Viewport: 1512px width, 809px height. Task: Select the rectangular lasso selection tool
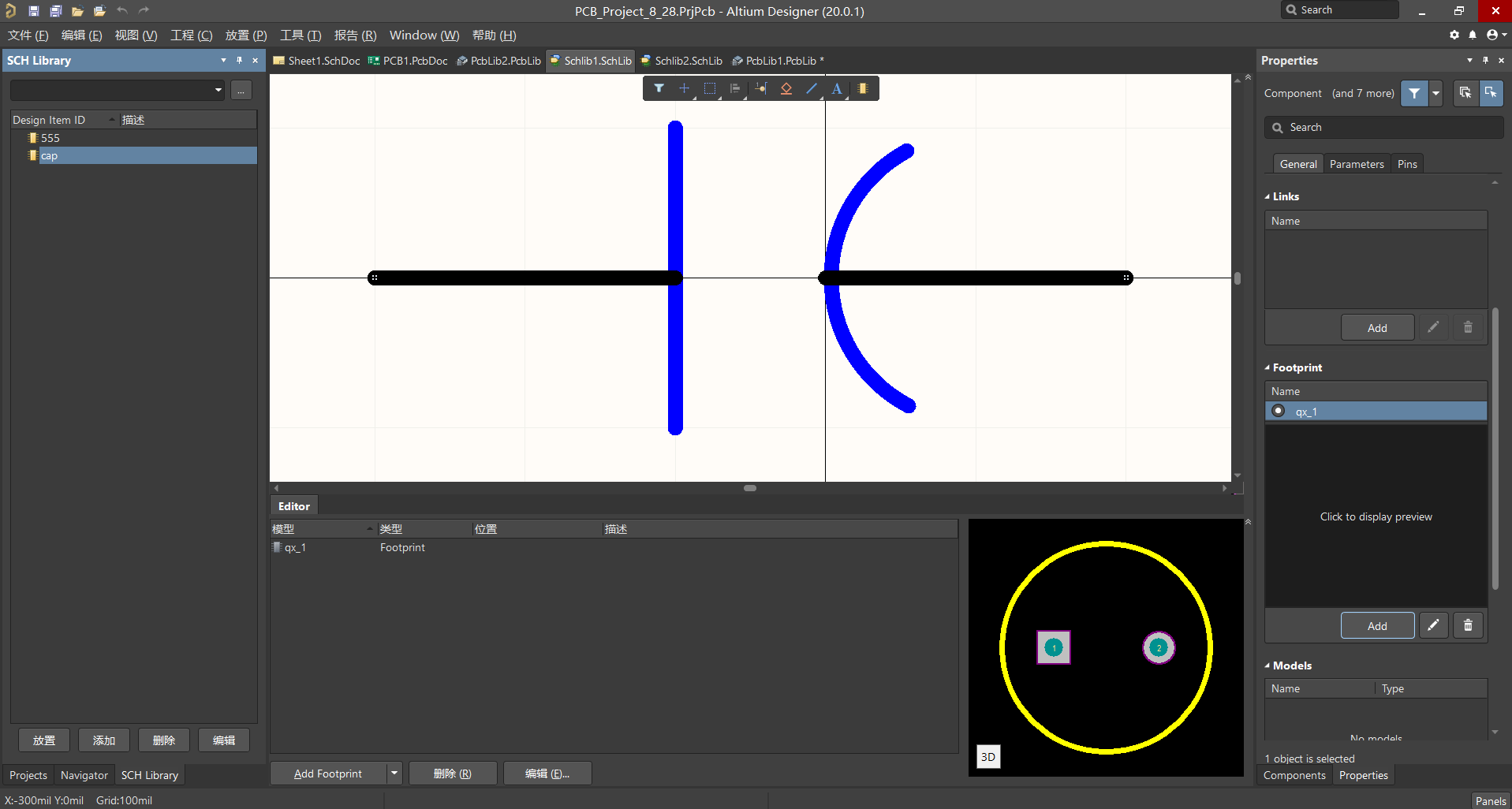pyautogui.click(x=710, y=88)
